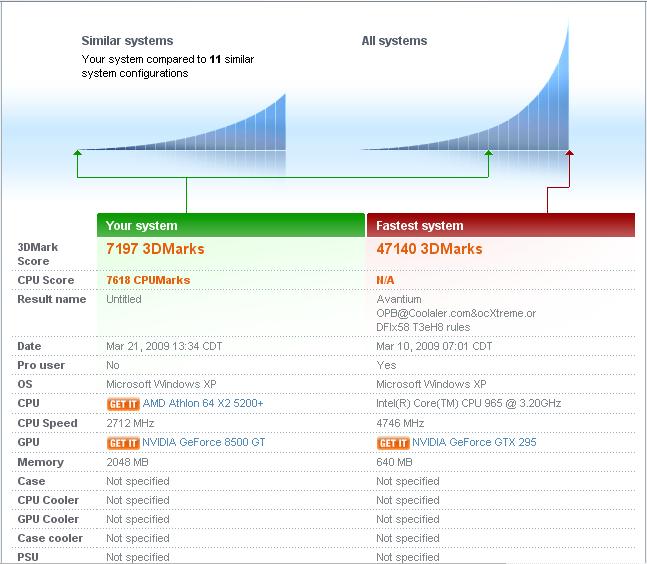
Task: Open the NVIDIA GeForce 8500 GT link
Action: [204, 442]
